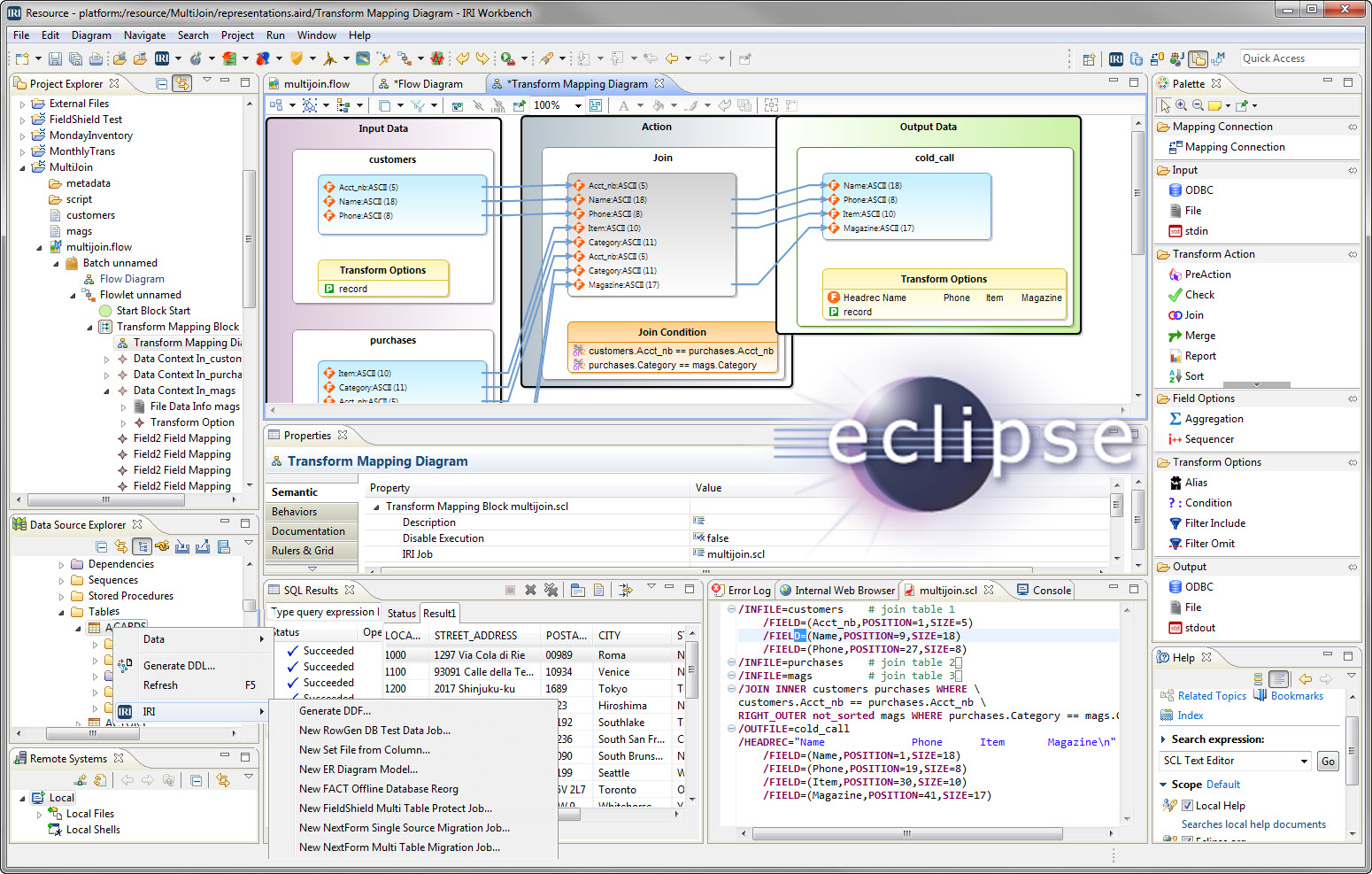Viewport: 1372px width, 874px height.
Task: Open the SCL Text Editor search dropdown
Action: [x=1304, y=762]
